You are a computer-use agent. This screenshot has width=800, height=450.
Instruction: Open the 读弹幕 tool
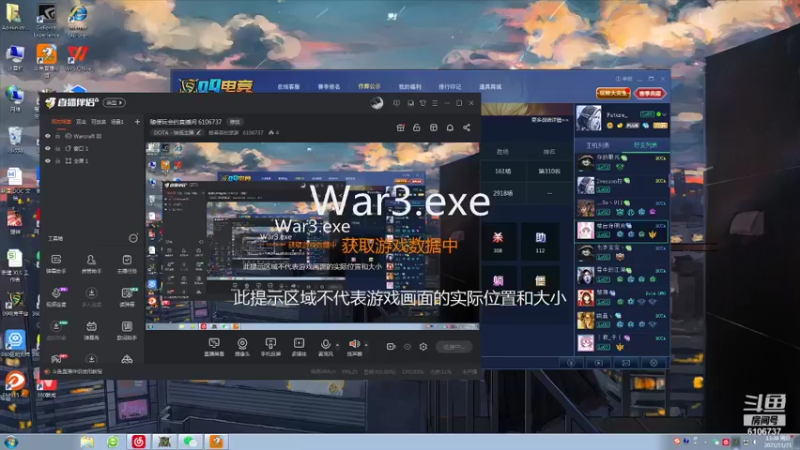click(127, 297)
